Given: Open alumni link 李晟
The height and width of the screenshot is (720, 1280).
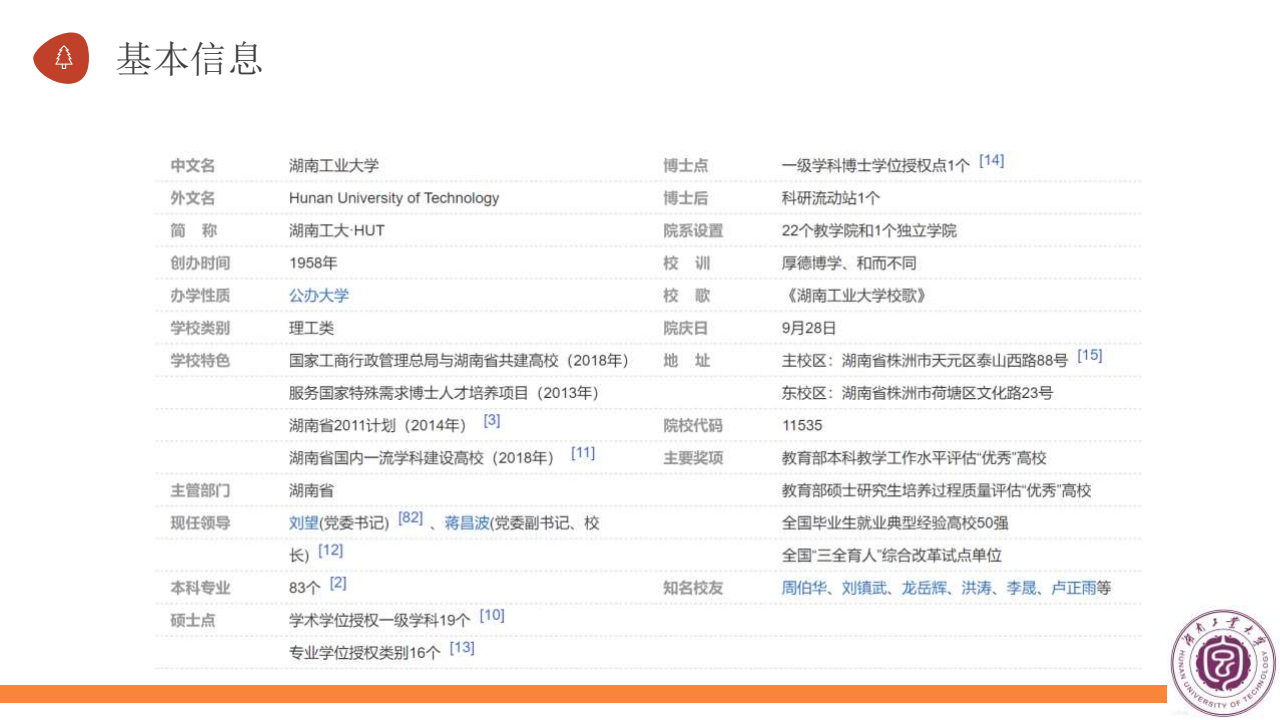Looking at the screenshot, I should [x=1020, y=588].
